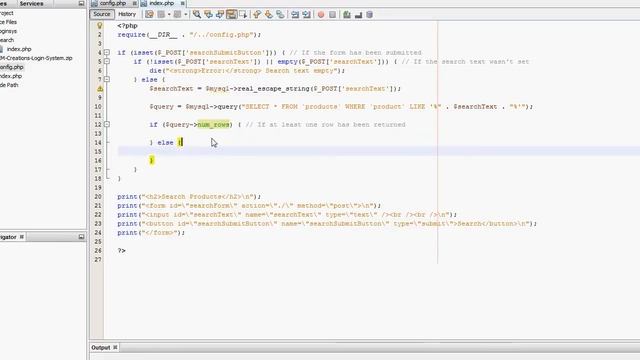Click dark icon before the cylinder icon
Image resolution: width=640 pixels, height=360 pixels.
coord(358,15)
